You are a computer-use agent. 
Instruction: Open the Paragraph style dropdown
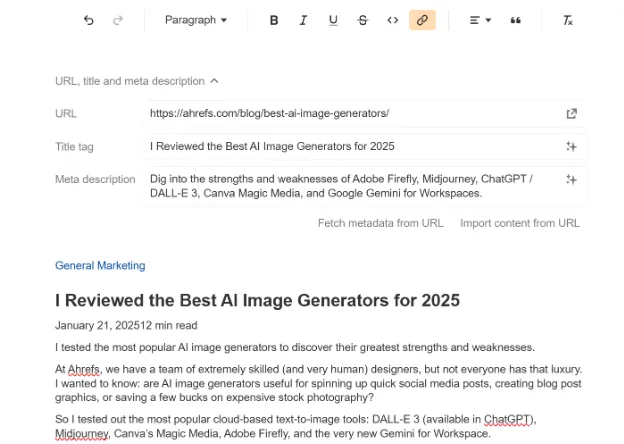(196, 20)
